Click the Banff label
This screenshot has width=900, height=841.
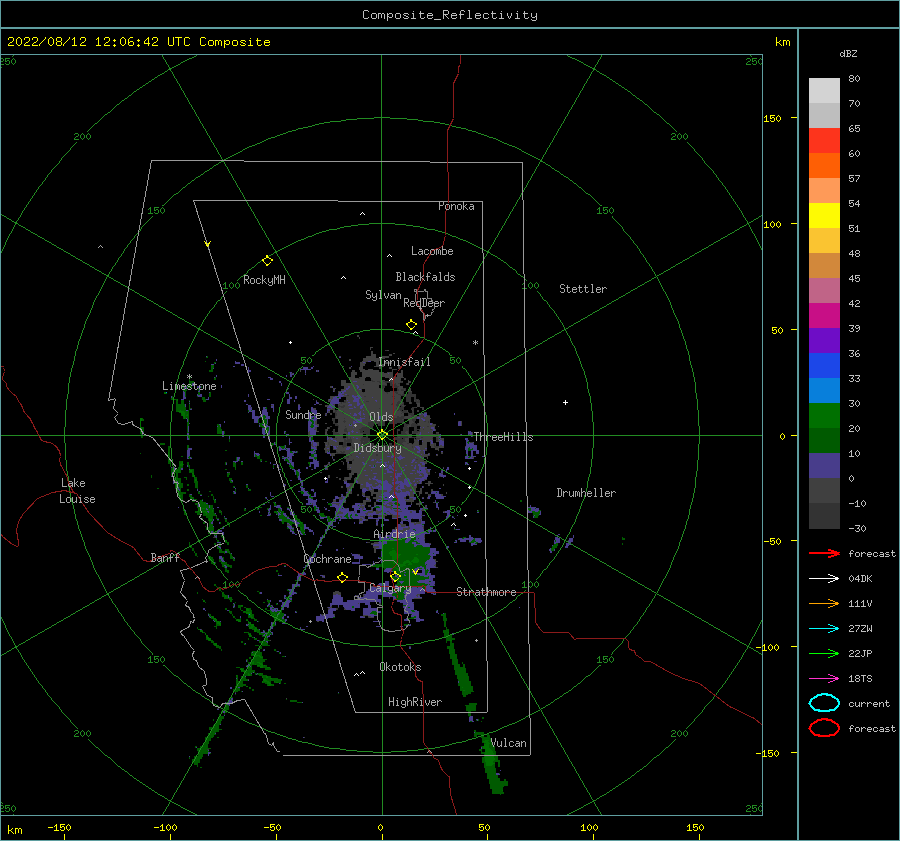coord(165,558)
